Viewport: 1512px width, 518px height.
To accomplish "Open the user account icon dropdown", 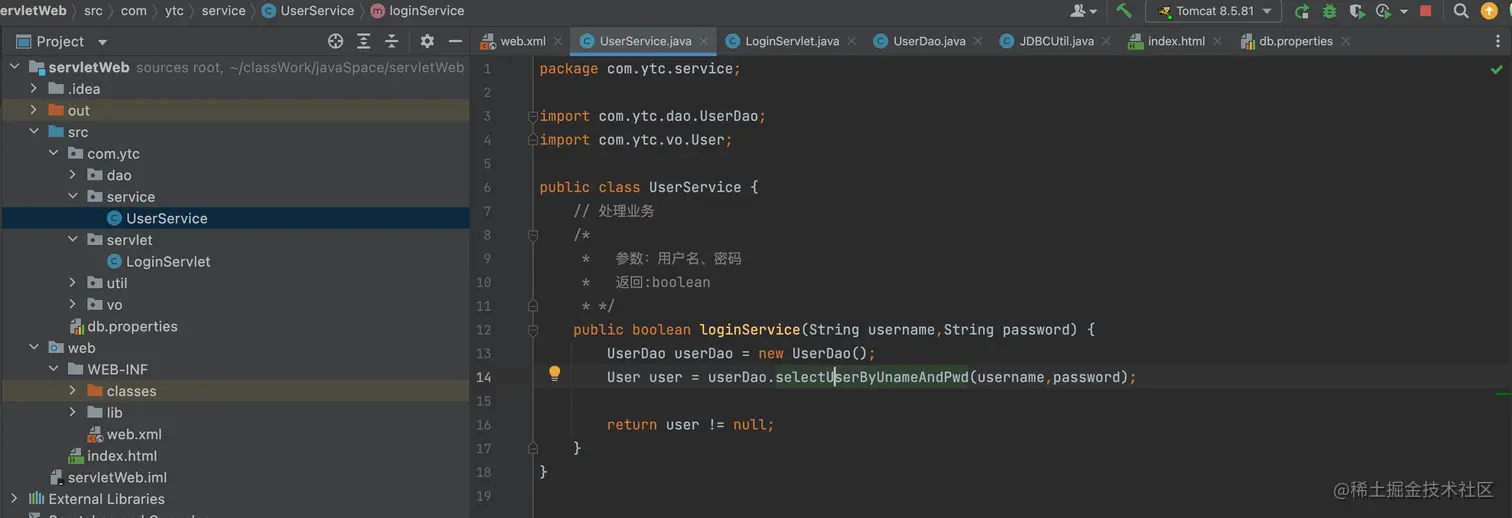I will click(x=1083, y=11).
